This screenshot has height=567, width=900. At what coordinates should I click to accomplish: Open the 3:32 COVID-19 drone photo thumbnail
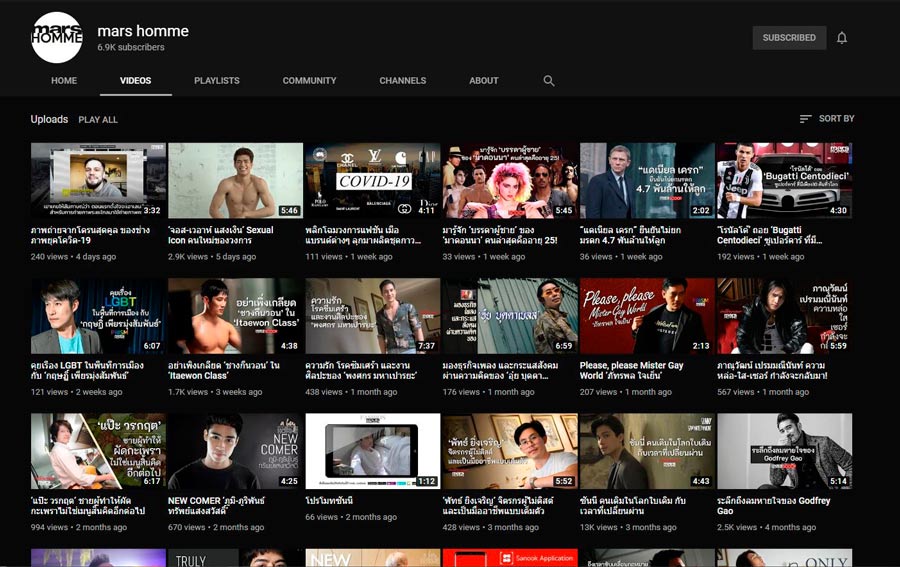(x=98, y=181)
